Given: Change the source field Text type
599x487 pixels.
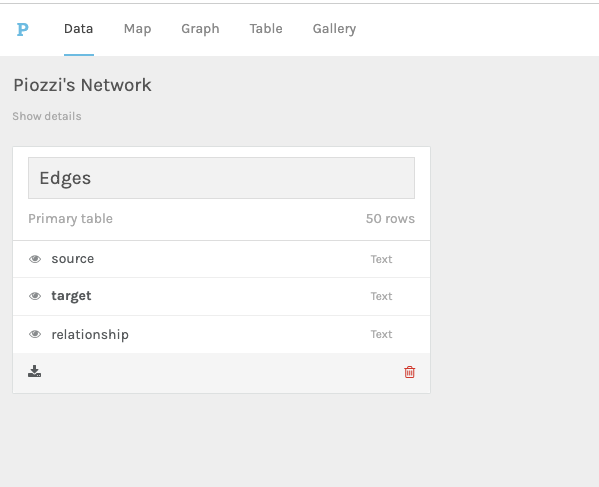Looking at the screenshot, I should (x=381, y=259).
